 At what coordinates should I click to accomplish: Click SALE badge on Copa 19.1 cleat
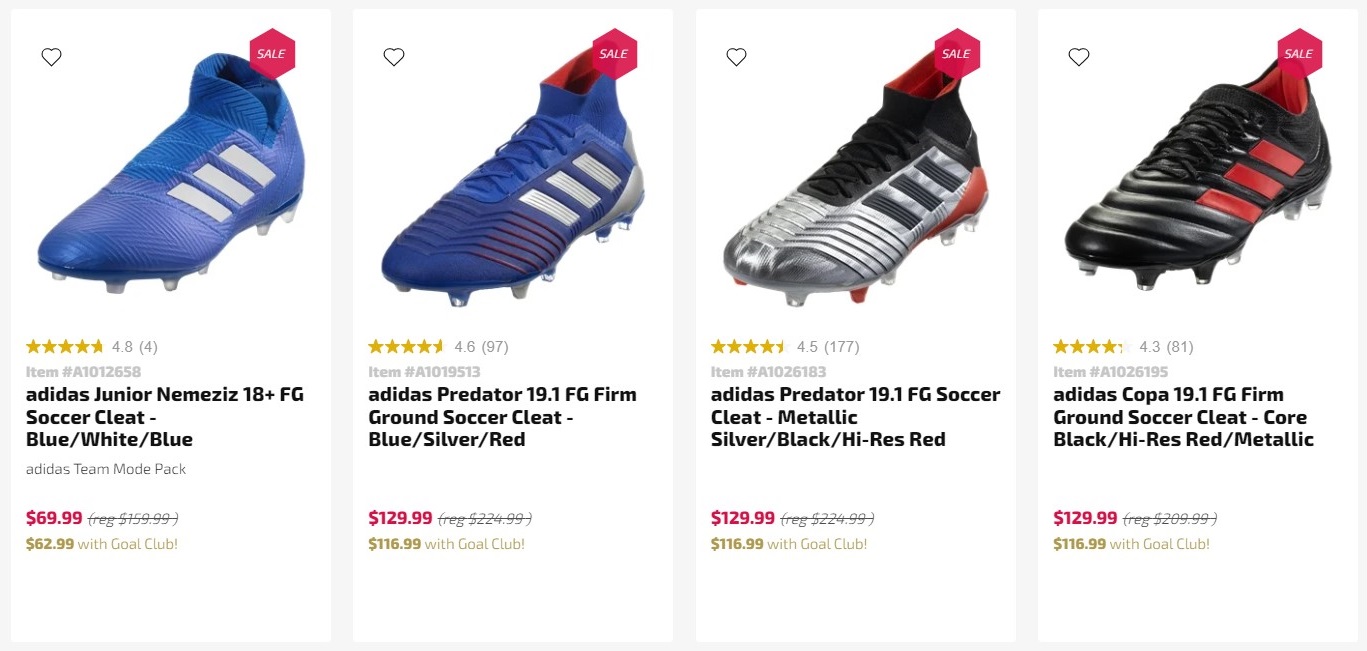pos(1298,54)
